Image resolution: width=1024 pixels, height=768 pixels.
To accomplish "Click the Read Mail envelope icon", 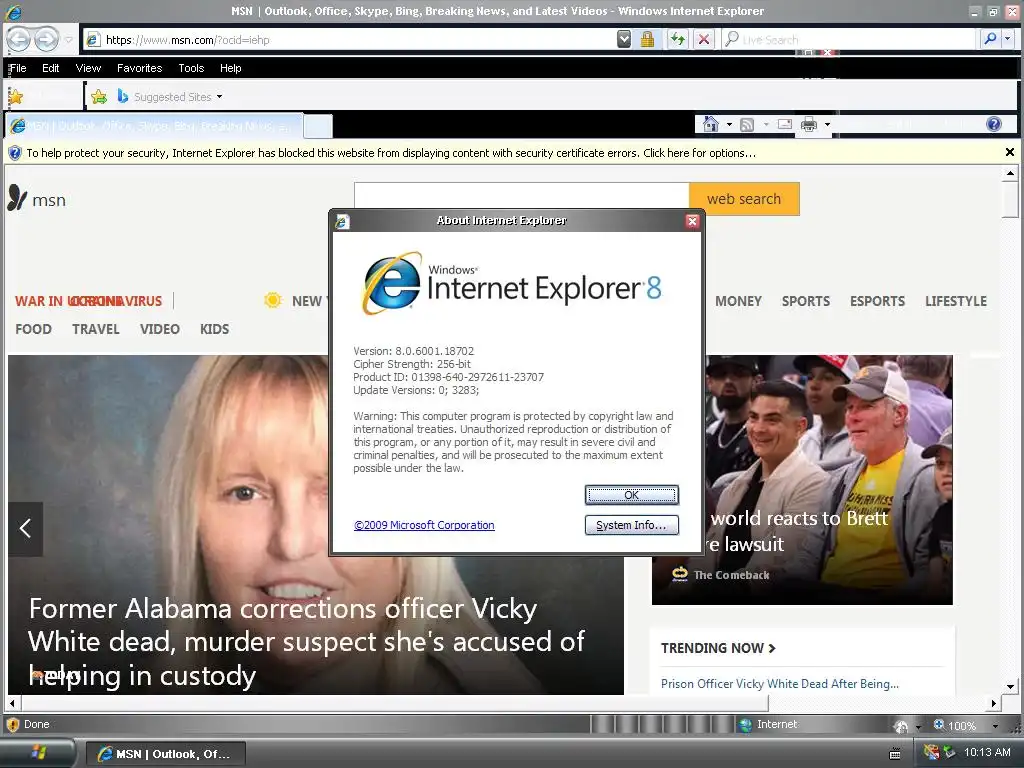I will pyautogui.click(x=785, y=124).
